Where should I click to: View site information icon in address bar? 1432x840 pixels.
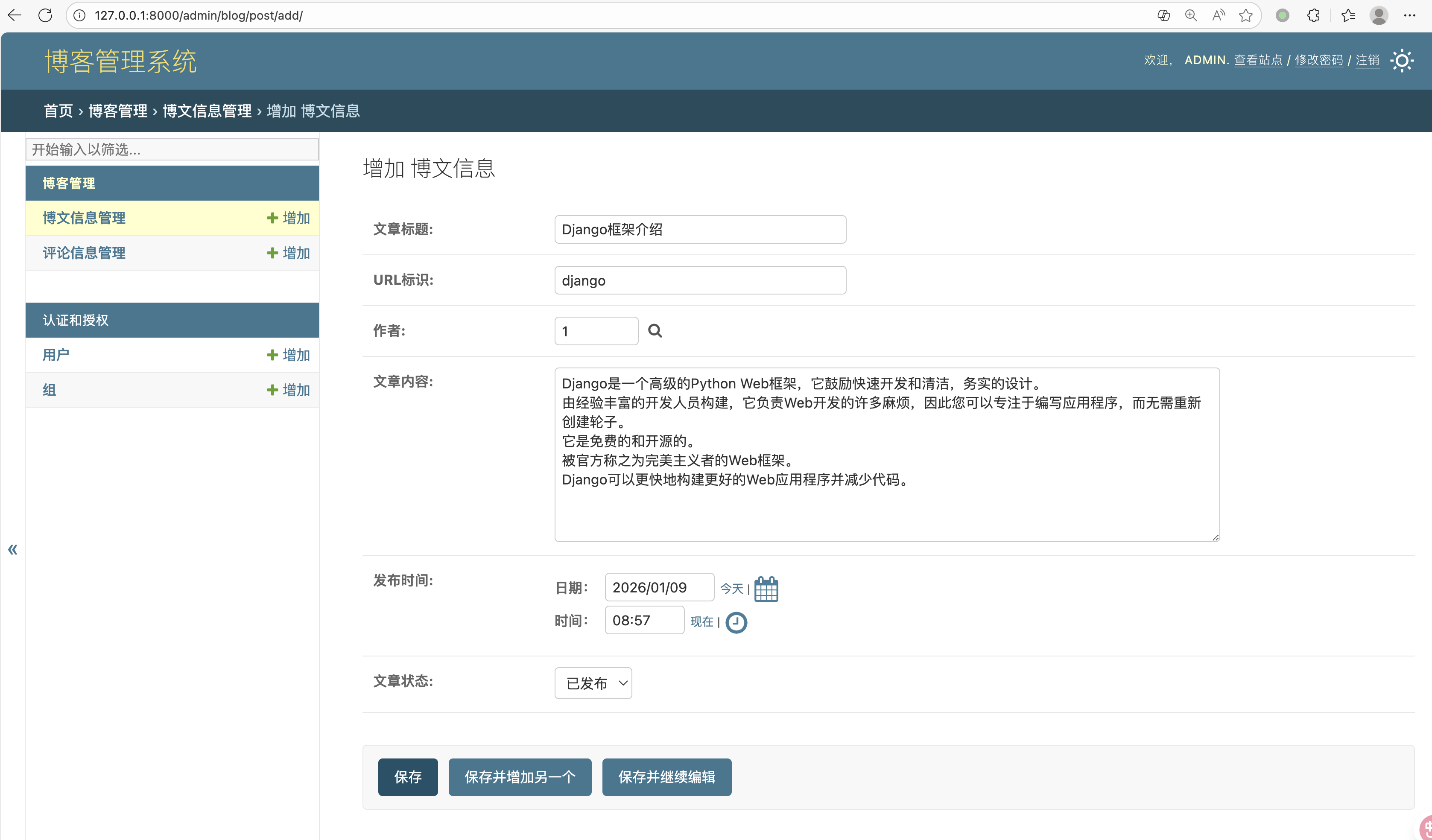(79, 15)
